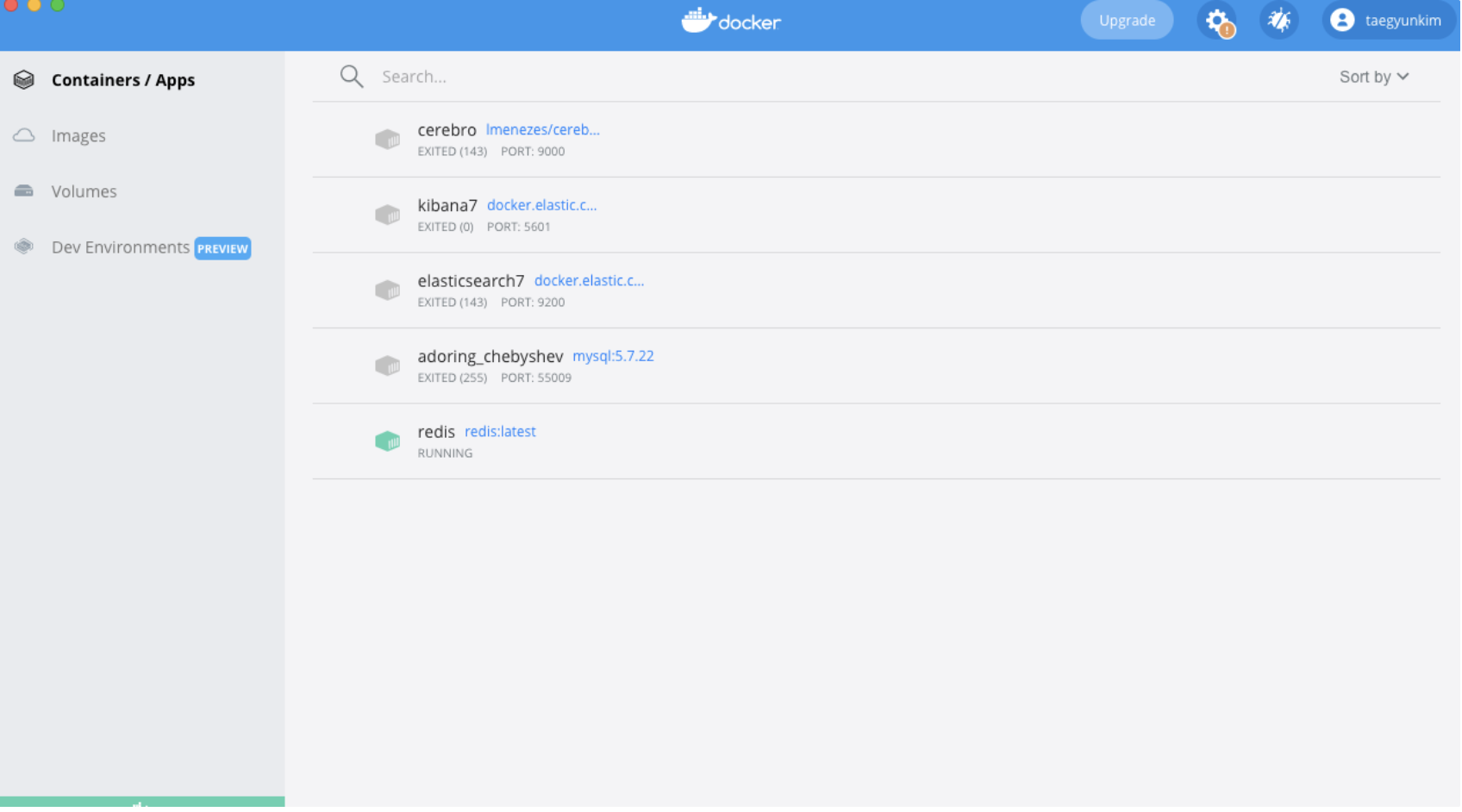This screenshot has height=812, width=1462.
Task: Click the green Docker status bar
Action: pos(142,803)
